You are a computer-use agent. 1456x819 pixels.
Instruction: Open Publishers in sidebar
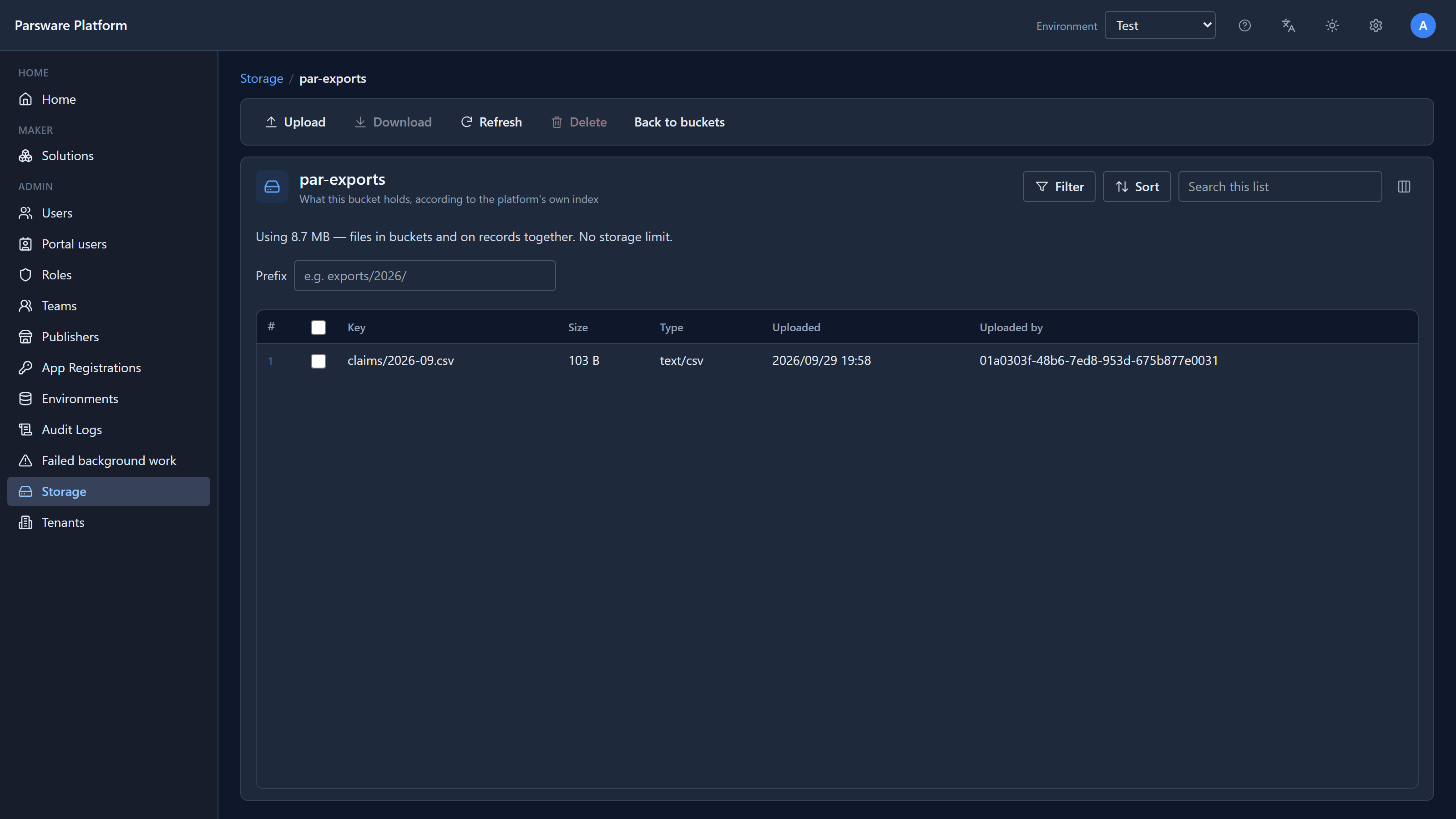coord(109,337)
